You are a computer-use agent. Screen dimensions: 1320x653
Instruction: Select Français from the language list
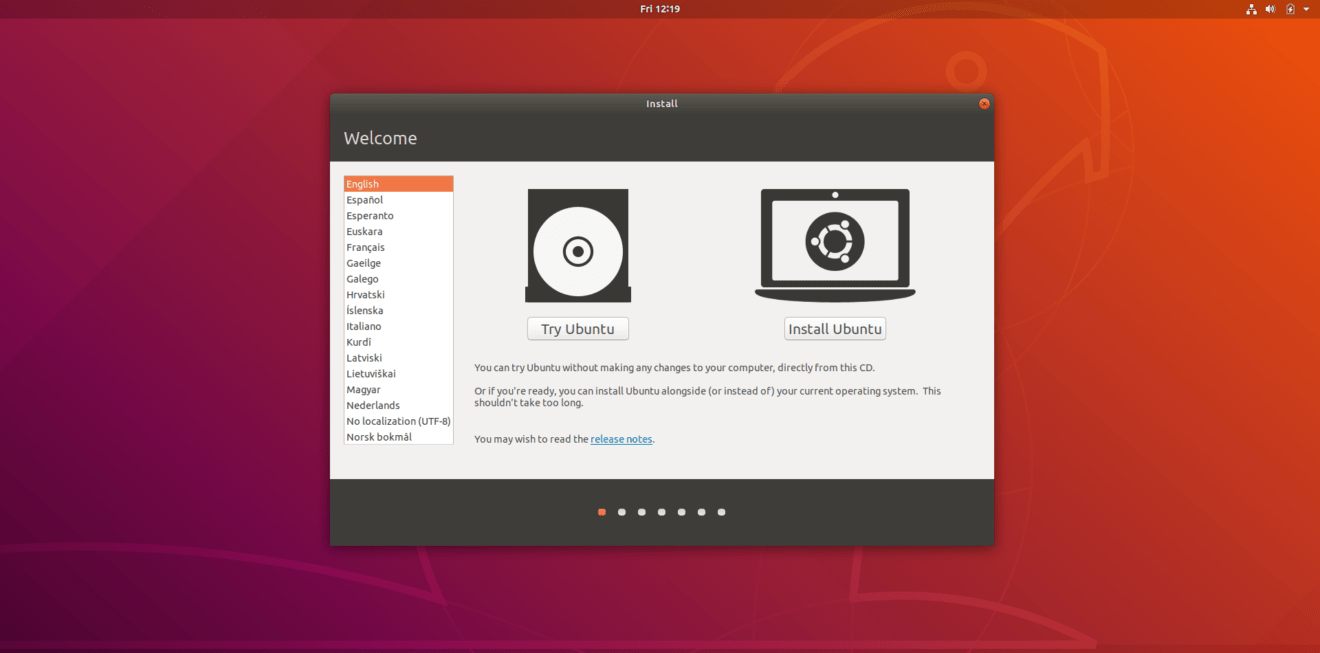(398, 246)
